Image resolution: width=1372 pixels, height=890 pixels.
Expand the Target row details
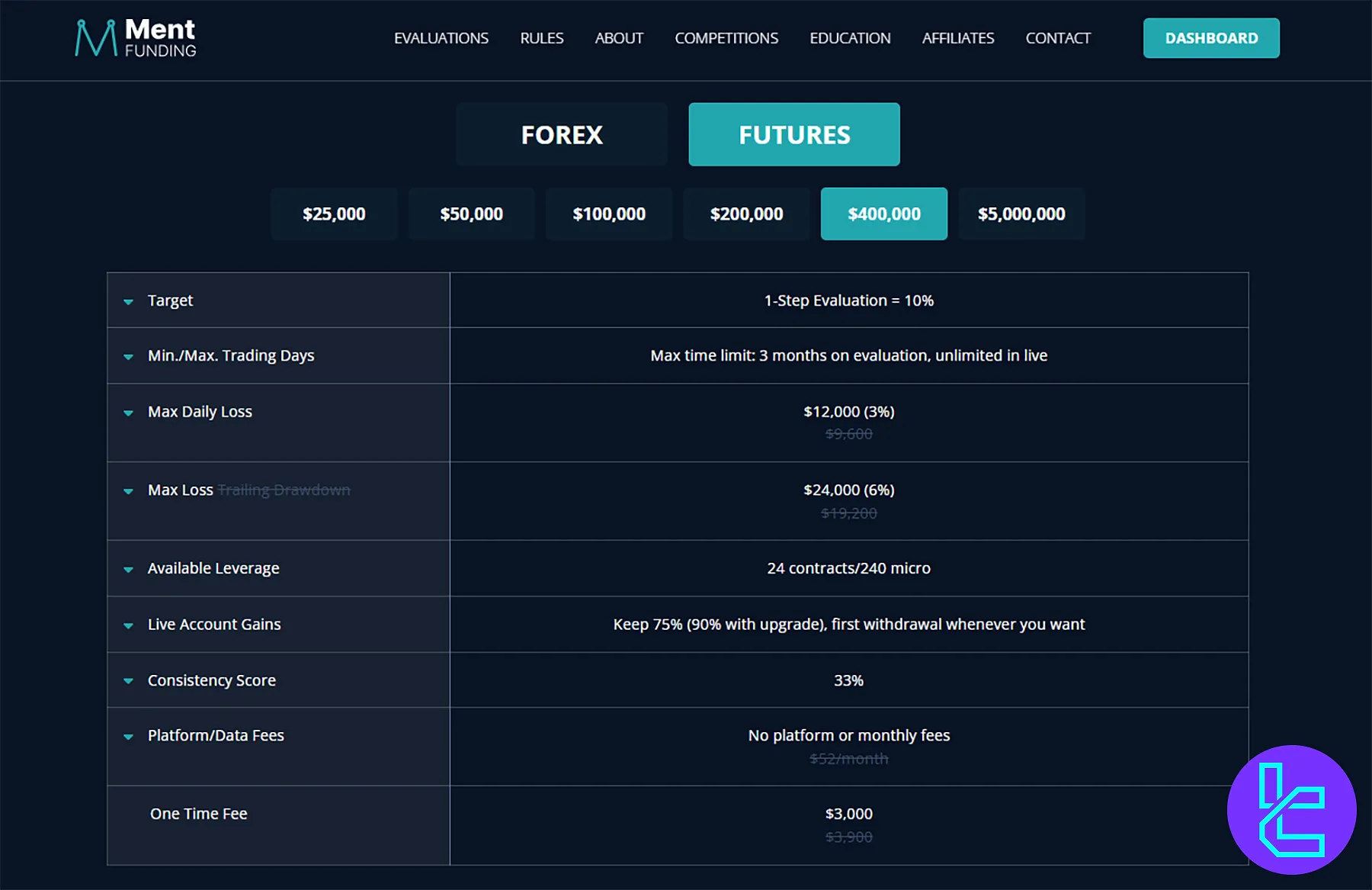click(128, 302)
